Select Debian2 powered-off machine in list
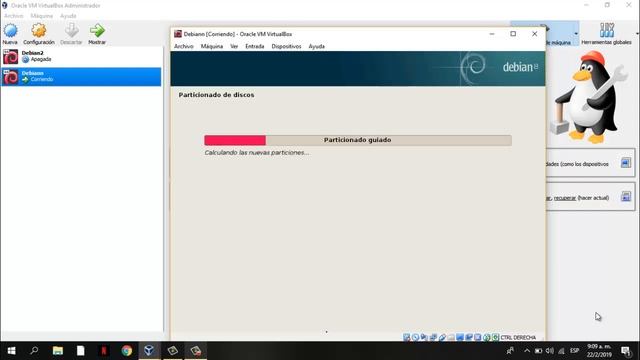The height and width of the screenshot is (360, 640). click(x=81, y=56)
